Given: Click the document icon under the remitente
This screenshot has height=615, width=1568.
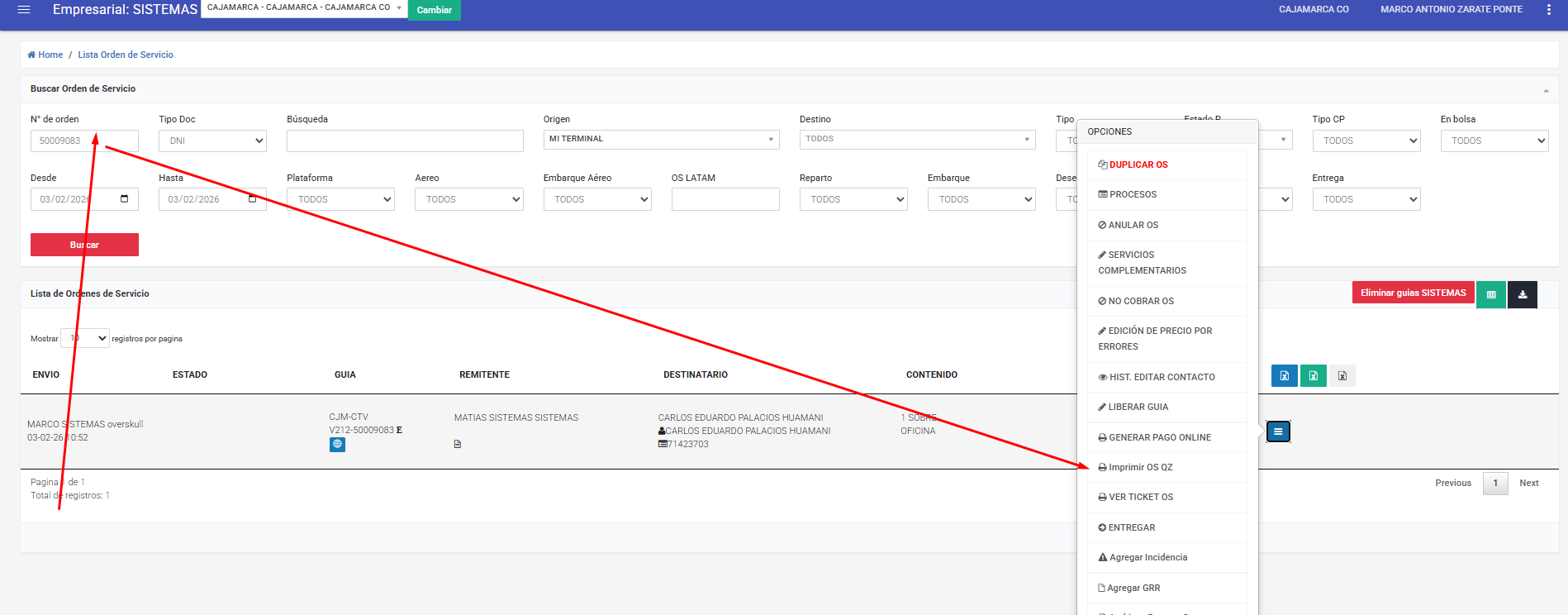Looking at the screenshot, I should coord(458,445).
